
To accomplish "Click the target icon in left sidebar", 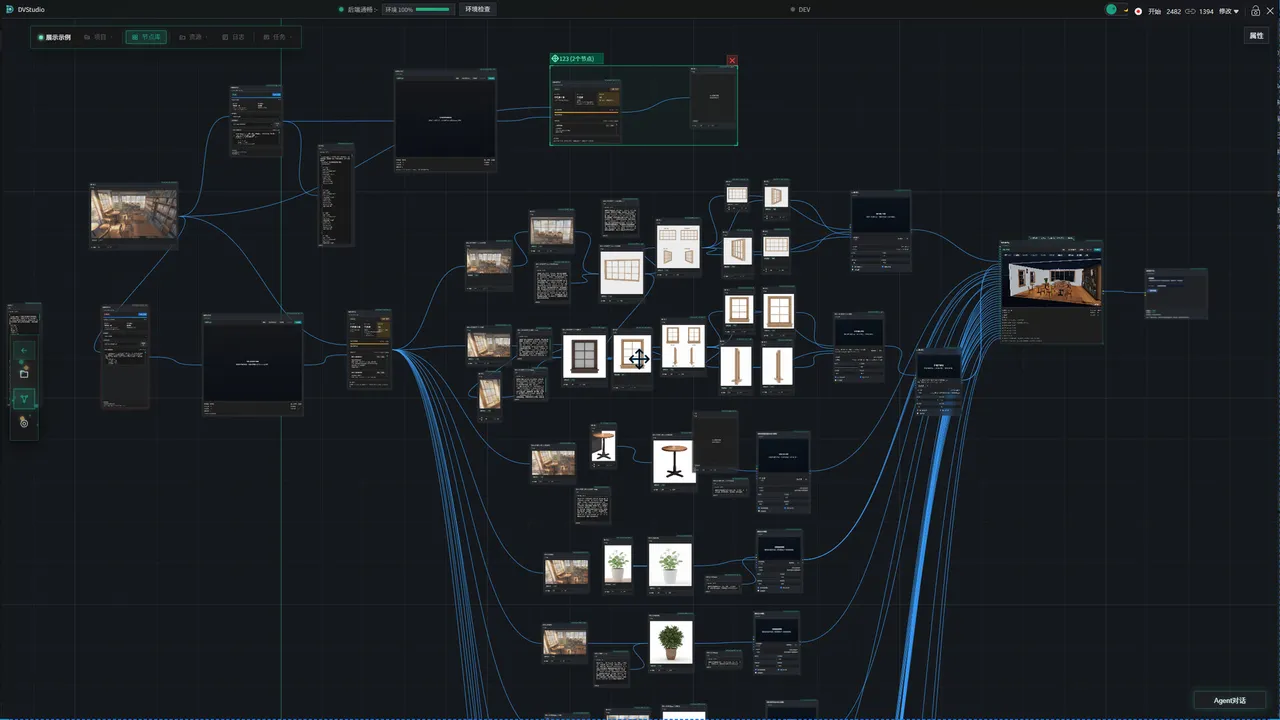I will click(24, 422).
